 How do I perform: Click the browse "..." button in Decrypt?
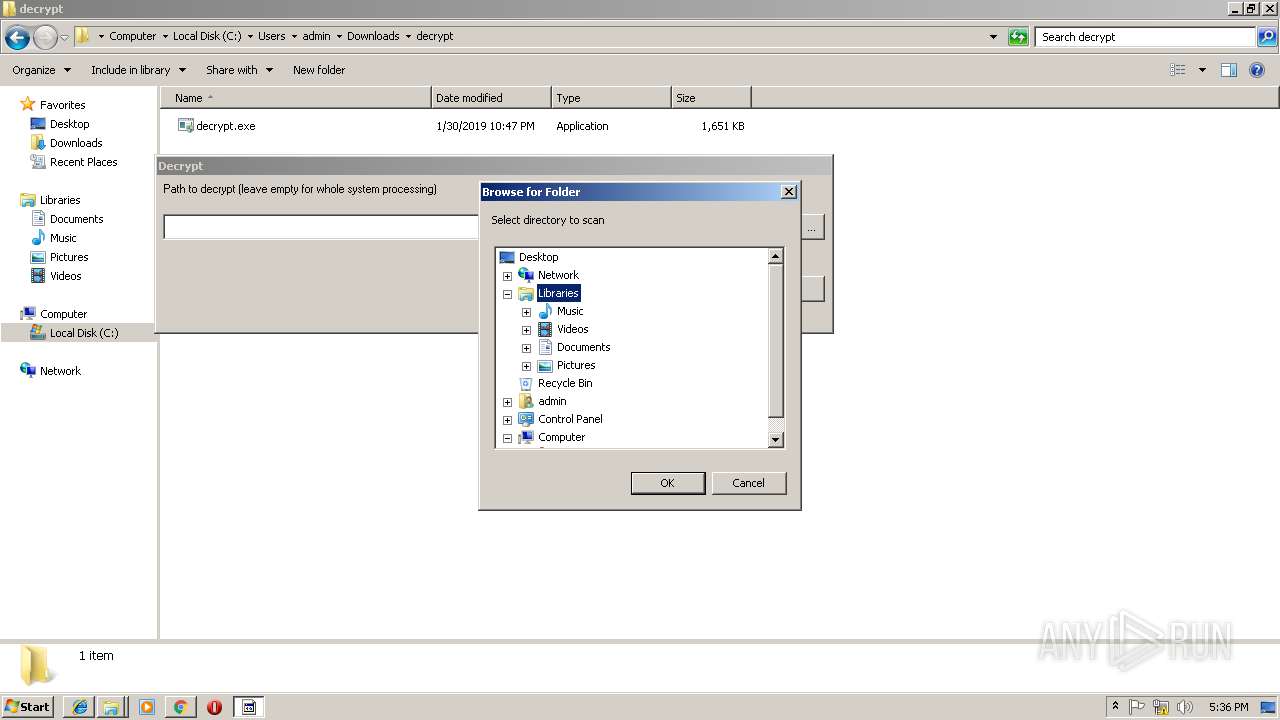(x=811, y=229)
